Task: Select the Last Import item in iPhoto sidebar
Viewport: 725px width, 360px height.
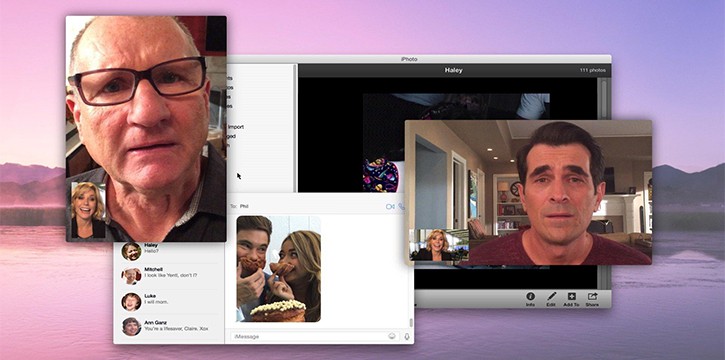Action: [x=235, y=127]
